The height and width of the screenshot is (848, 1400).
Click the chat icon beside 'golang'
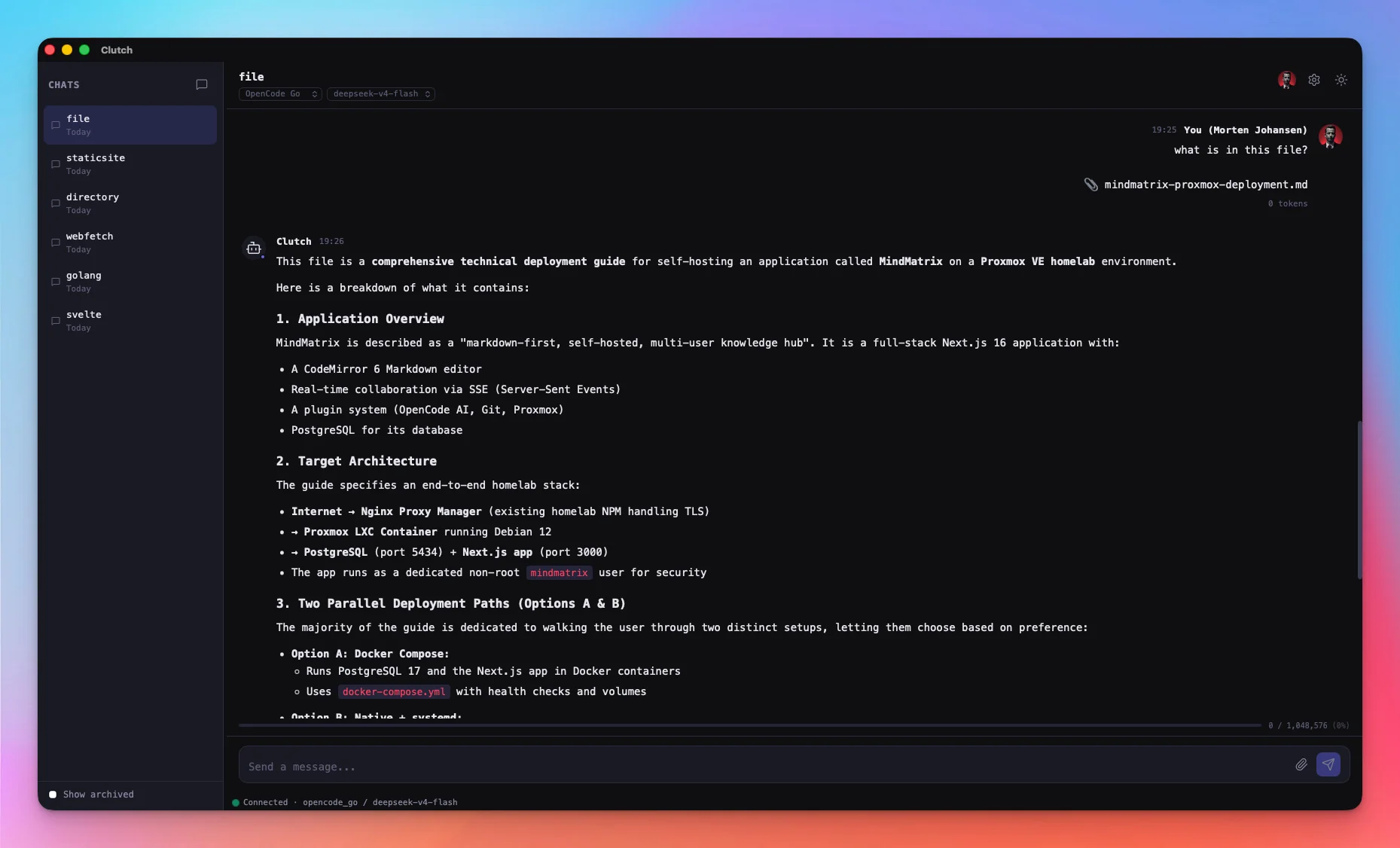point(56,282)
